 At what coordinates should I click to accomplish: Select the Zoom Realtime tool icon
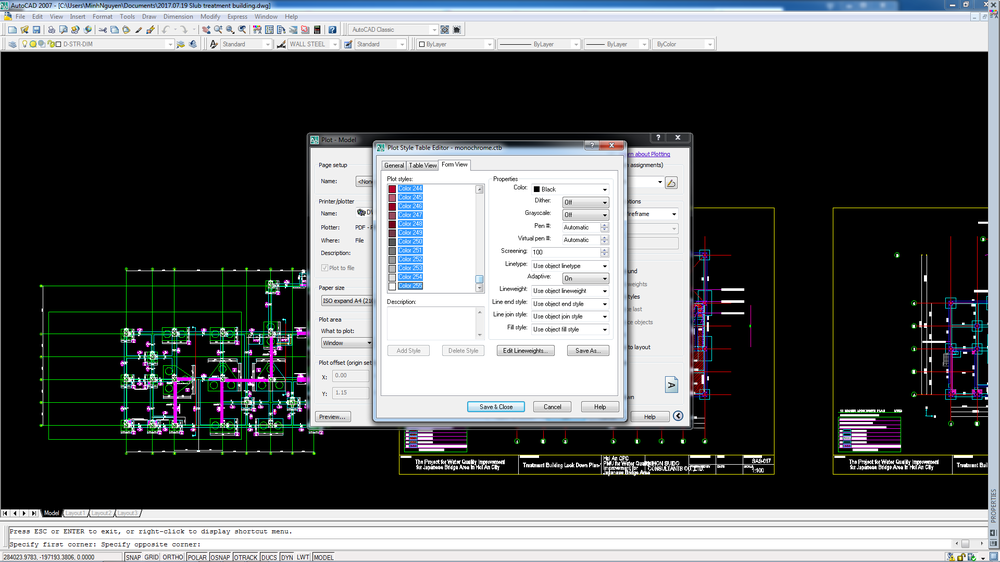218,29
